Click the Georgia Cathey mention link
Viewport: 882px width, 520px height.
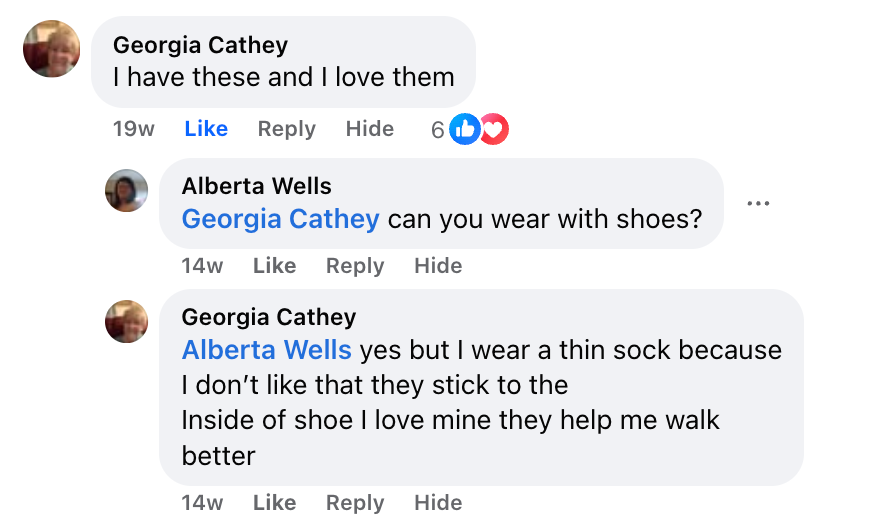pos(280,219)
